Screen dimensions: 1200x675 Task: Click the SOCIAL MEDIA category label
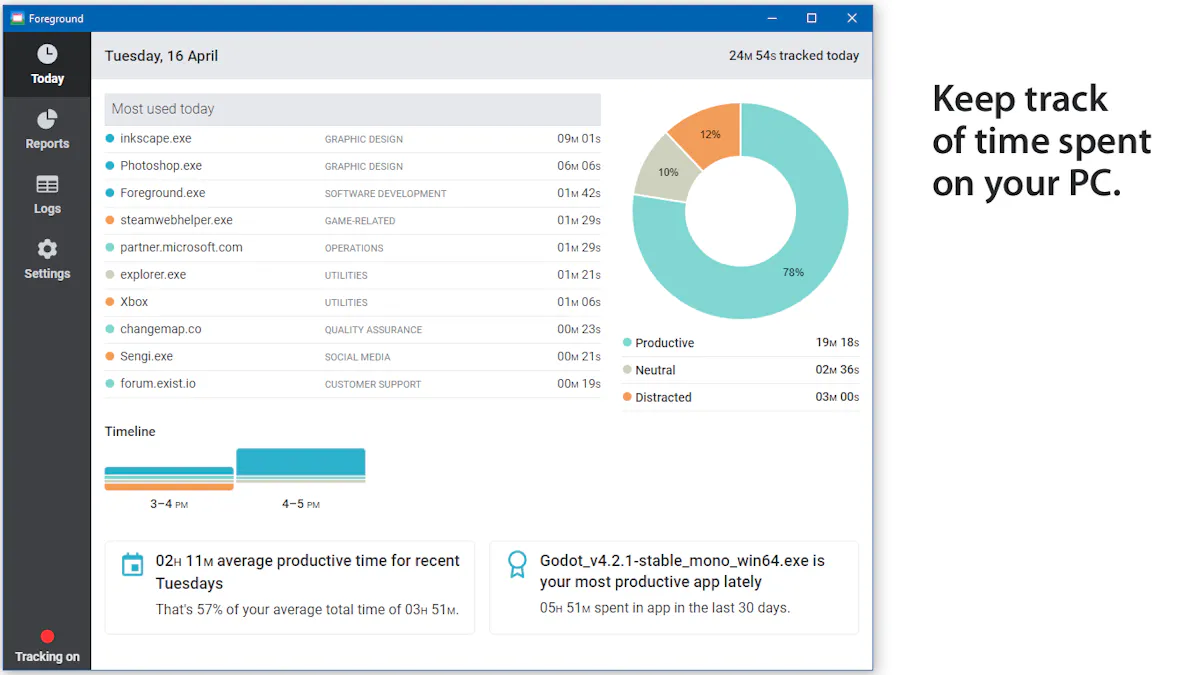coord(357,357)
